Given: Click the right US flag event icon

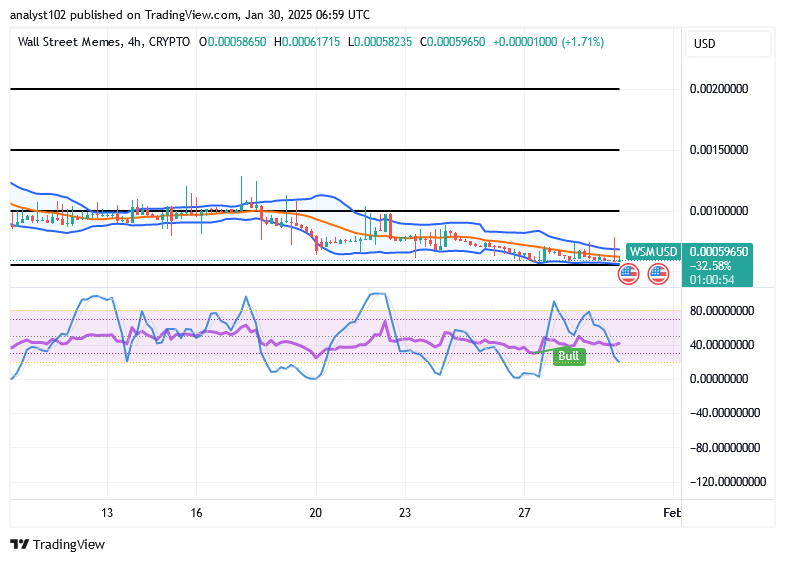Looking at the screenshot, I should [658, 274].
